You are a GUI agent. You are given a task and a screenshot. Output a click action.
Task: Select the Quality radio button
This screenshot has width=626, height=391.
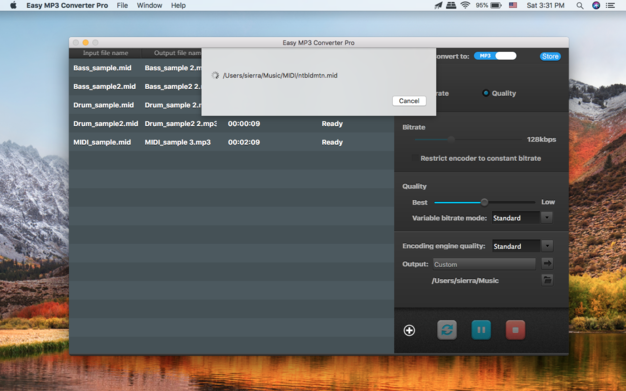tap(486, 93)
